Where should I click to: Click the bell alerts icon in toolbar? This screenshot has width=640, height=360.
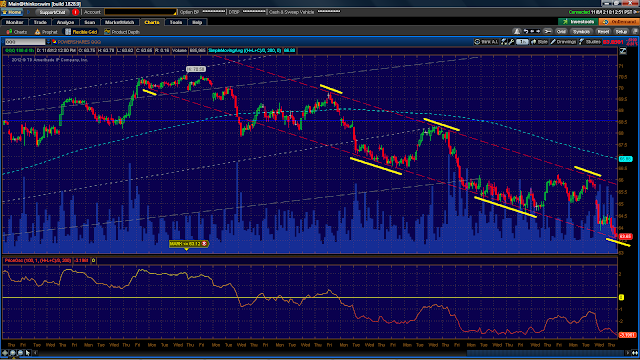[517, 31]
